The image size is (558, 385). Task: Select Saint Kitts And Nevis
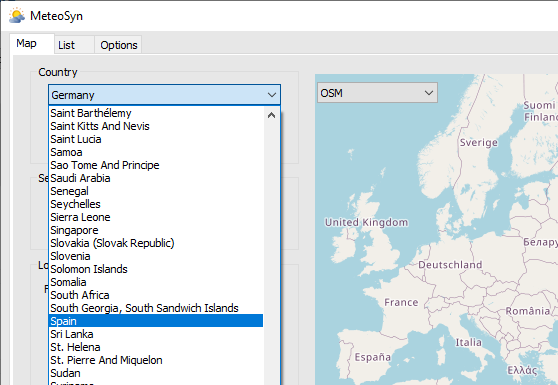[156, 126]
